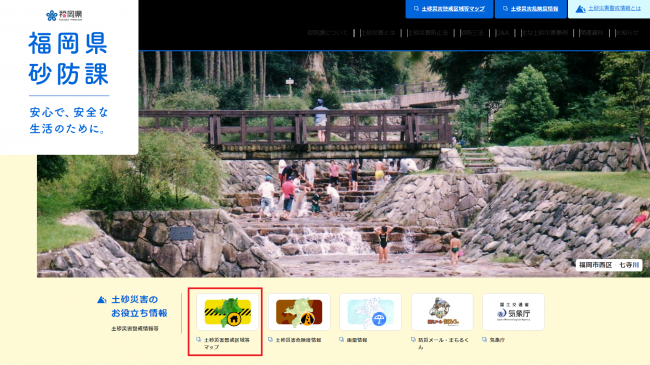650x365 pixels.
Task: Click the 福岡県 砂防課 site title
Action: pos(68,58)
